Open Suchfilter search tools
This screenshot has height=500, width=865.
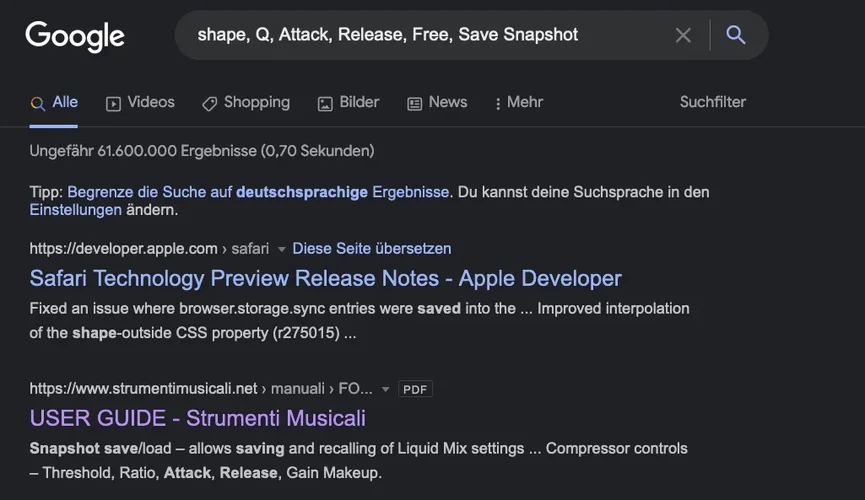click(x=712, y=102)
